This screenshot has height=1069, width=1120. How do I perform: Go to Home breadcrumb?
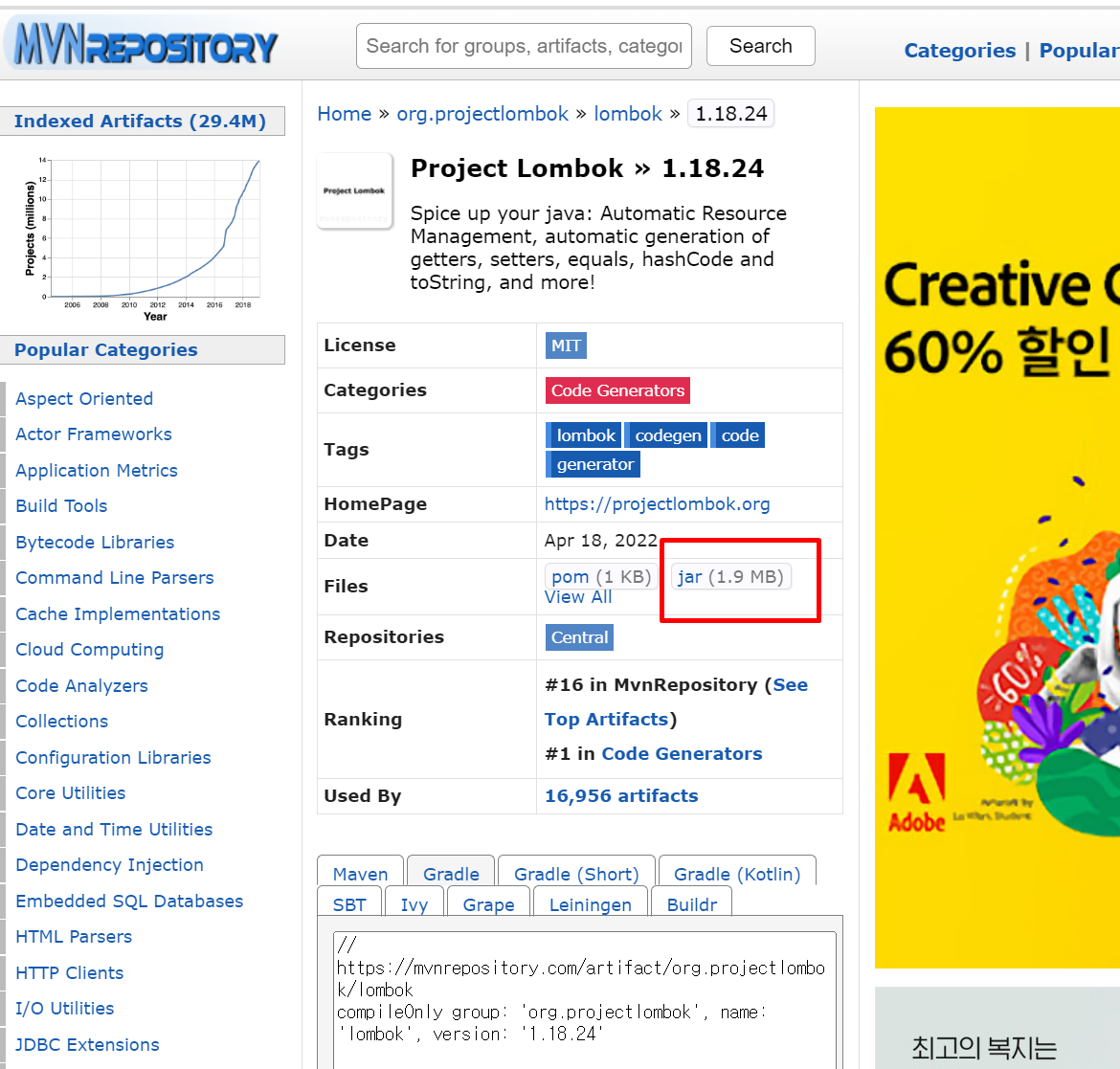345,114
